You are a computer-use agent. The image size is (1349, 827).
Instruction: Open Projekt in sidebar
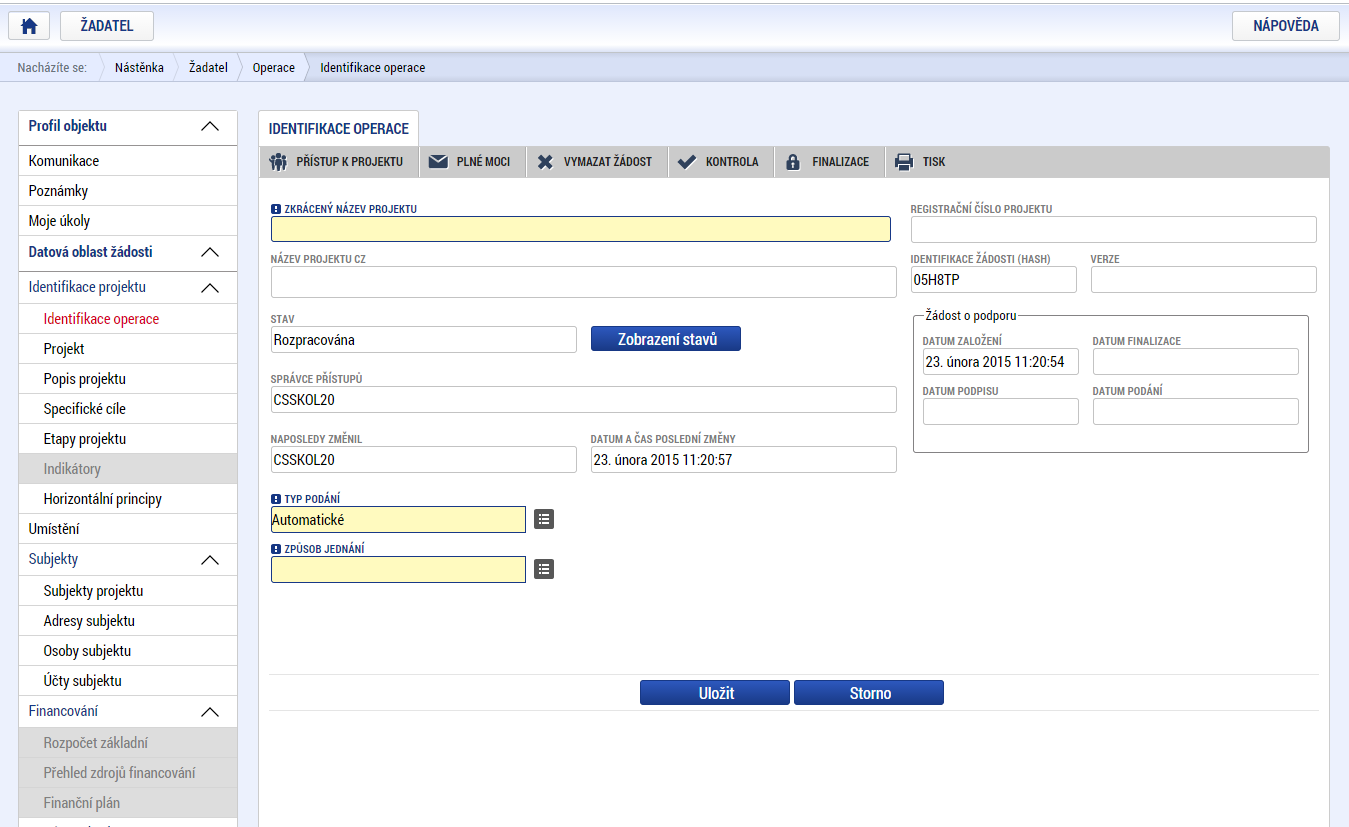pyautogui.click(x=128, y=349)
